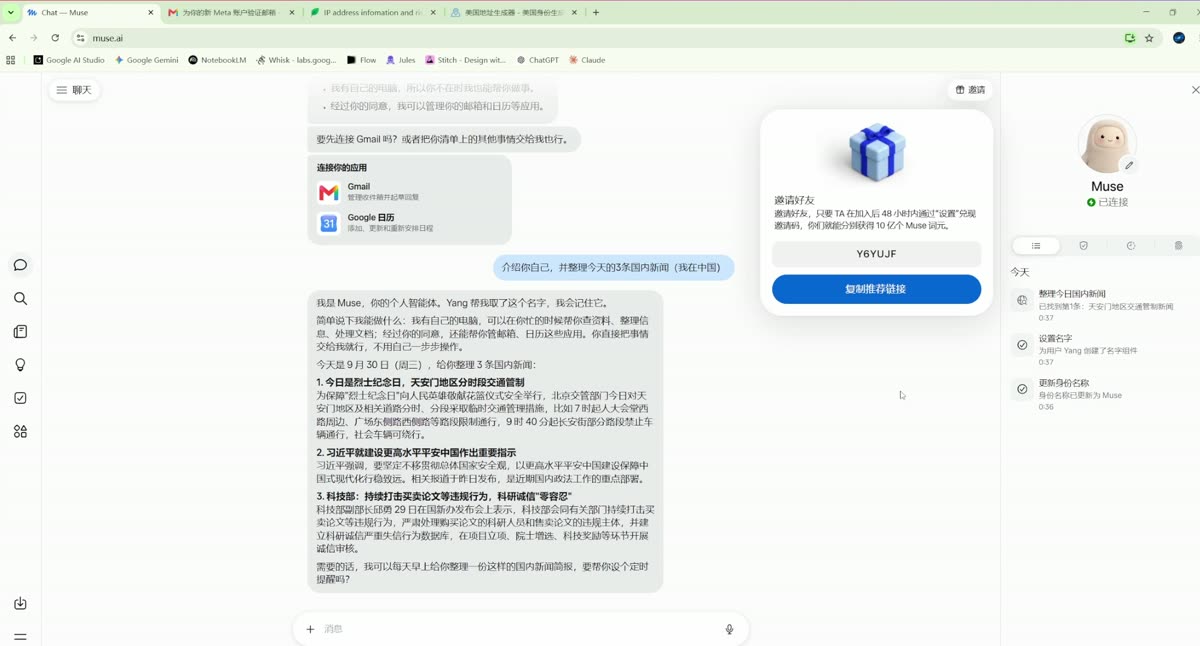The width and height of the screenshot is (1200, 646).
Task: Click the install app icon in address bar
Action: 1129,38
